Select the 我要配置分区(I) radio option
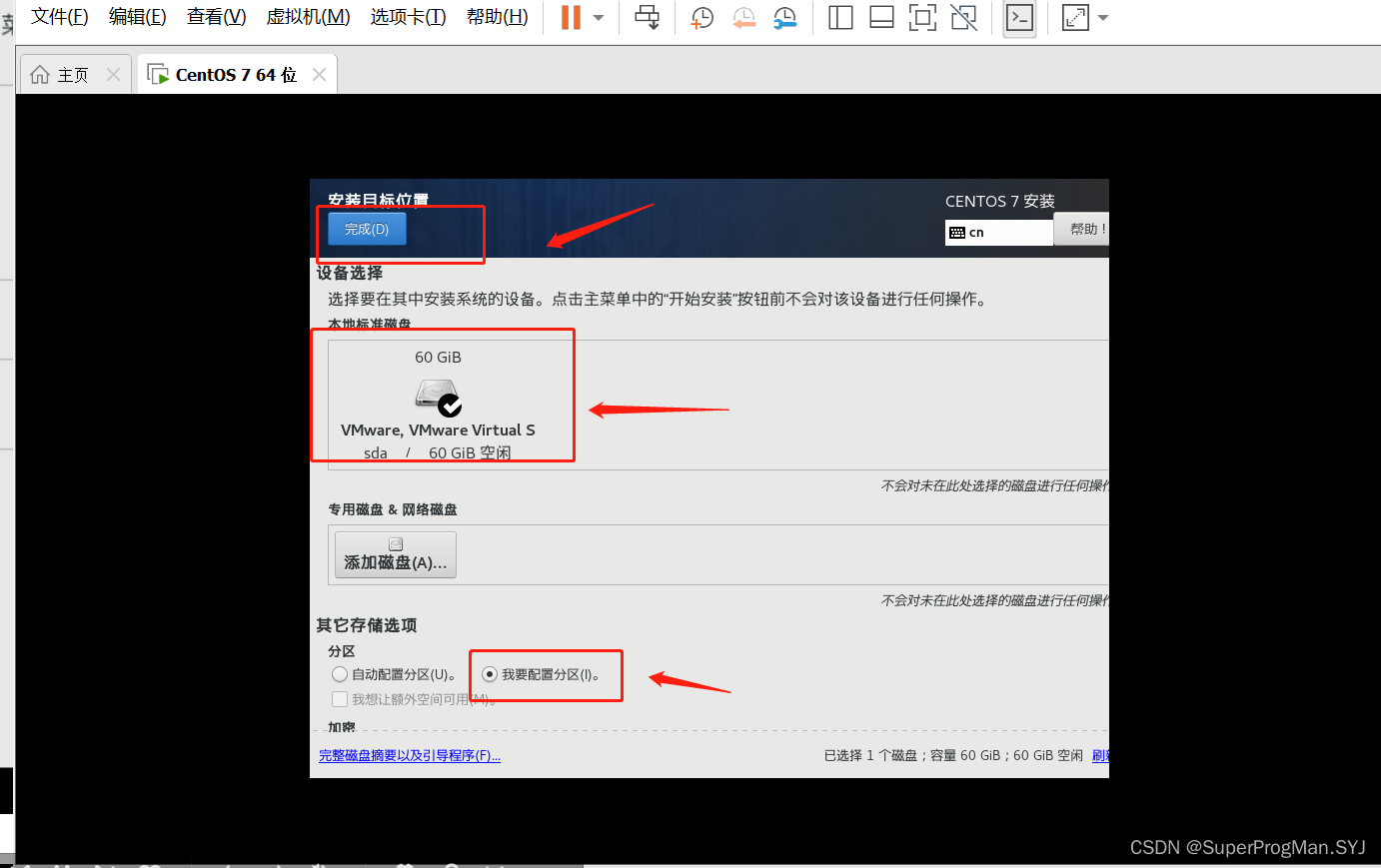The width and height of the screenshot is (1381, 868). [x=541, y=674]
